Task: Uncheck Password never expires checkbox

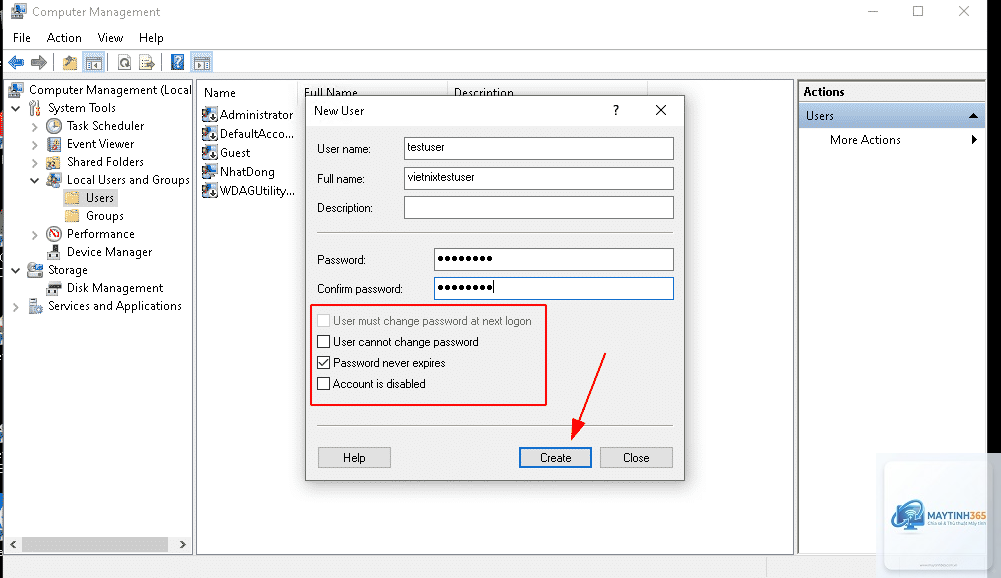Action: 324,363
